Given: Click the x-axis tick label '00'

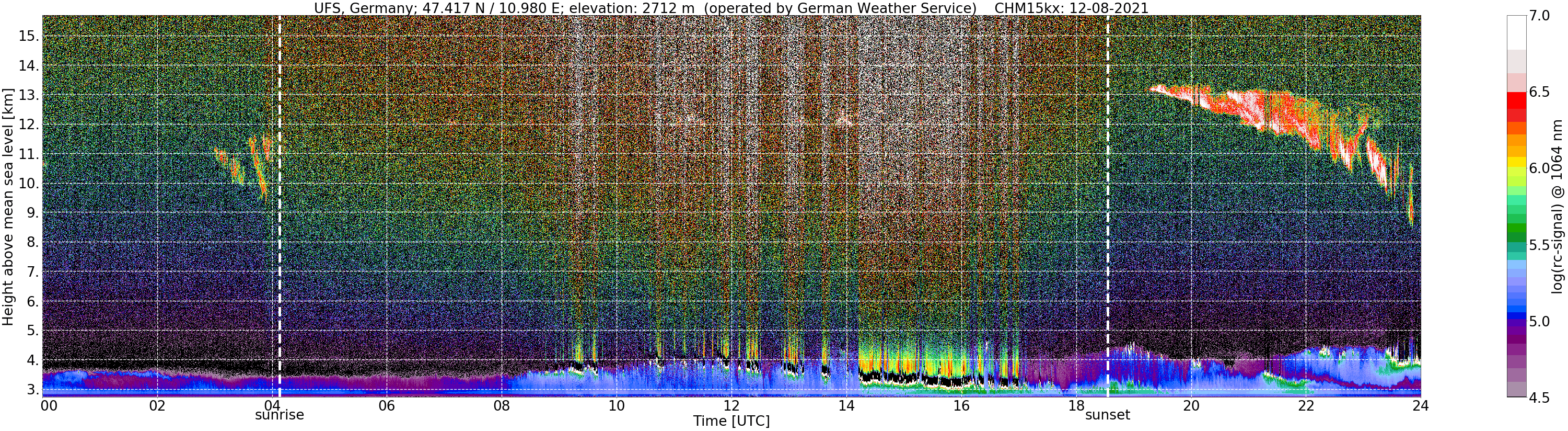Looking at the screenshot, I should (x=49, y=405).
